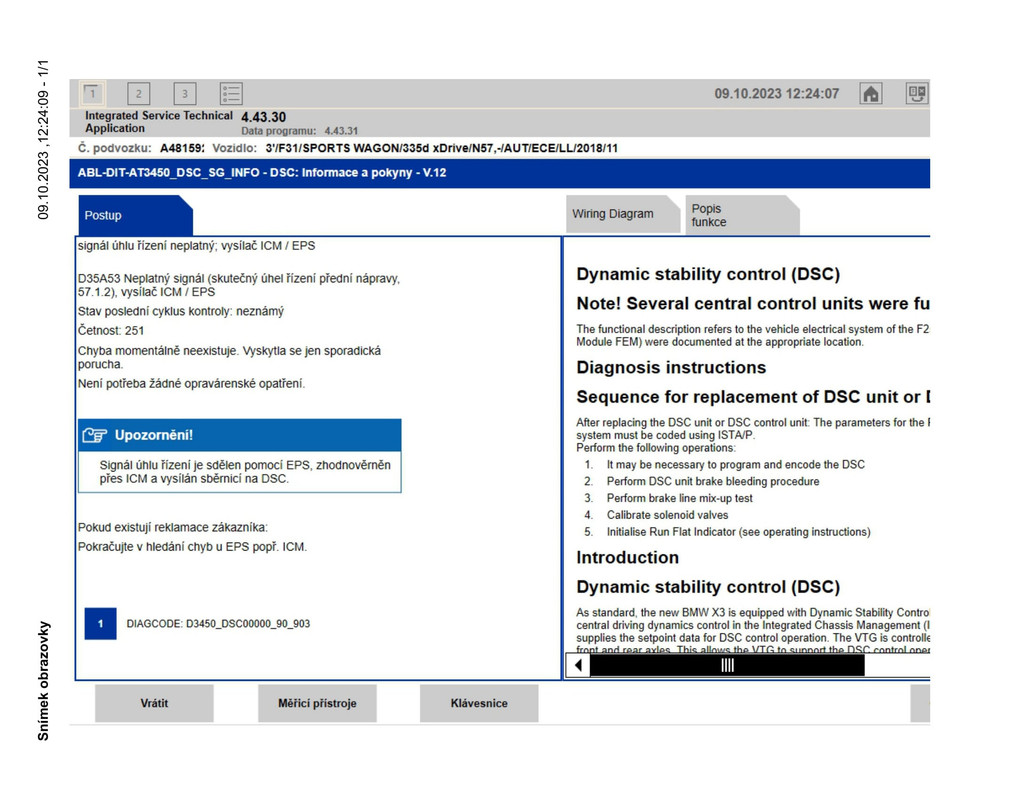Click the blue ABL-DIT-AT3450_DSC_SG_INFO title bar
The height and width of the screenshot is (800, 1035).
tap(500, 173)
